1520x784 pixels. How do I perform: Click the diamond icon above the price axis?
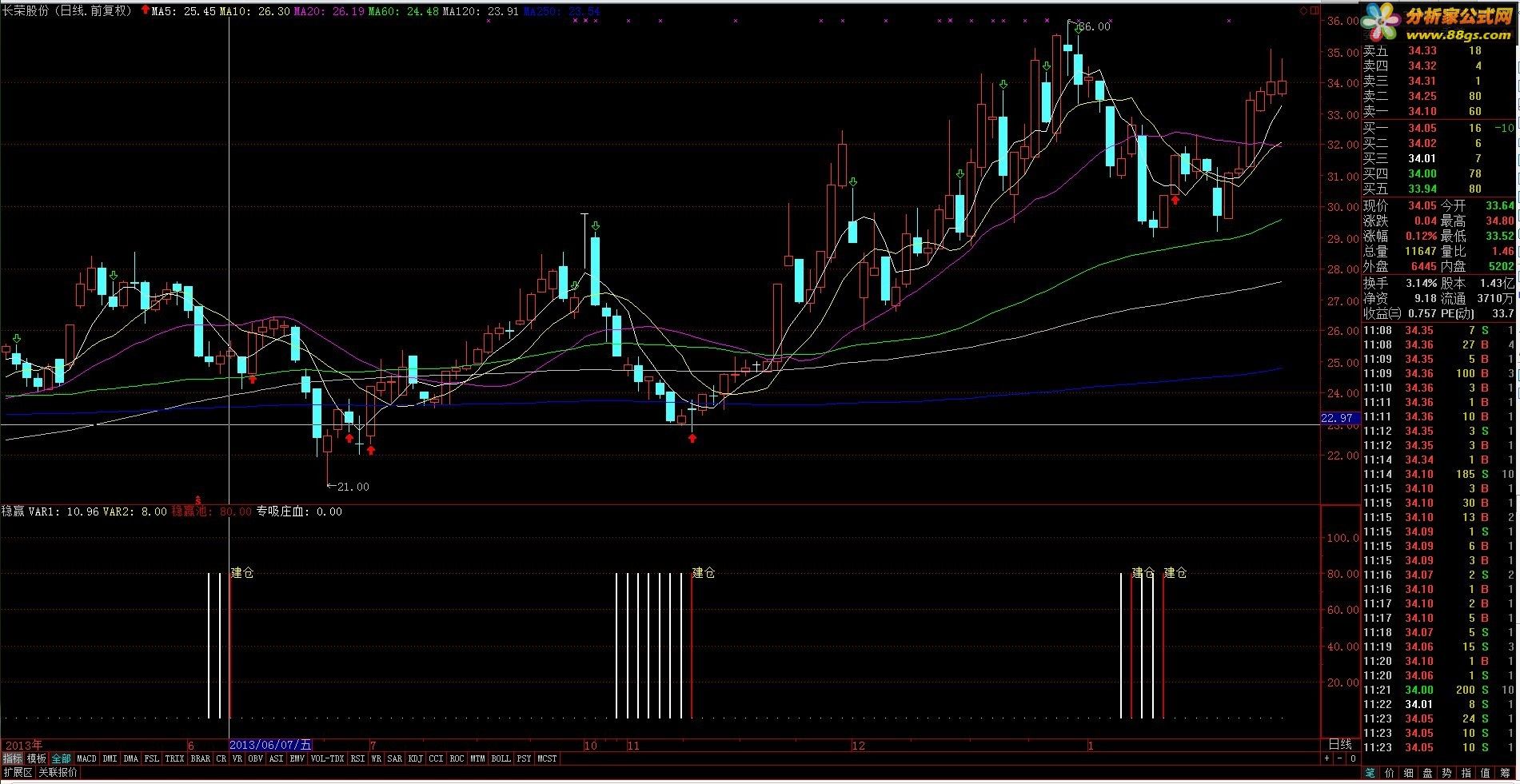(1304, 10)
